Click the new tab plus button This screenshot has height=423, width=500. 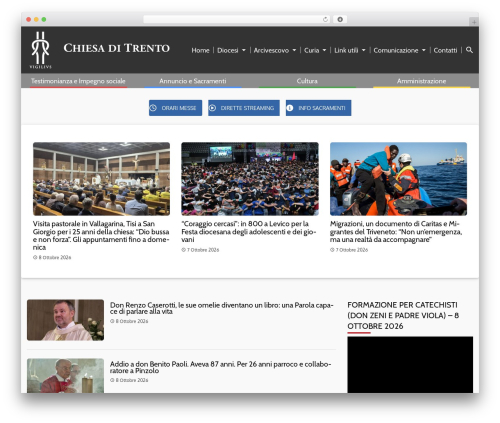[474, 22]
